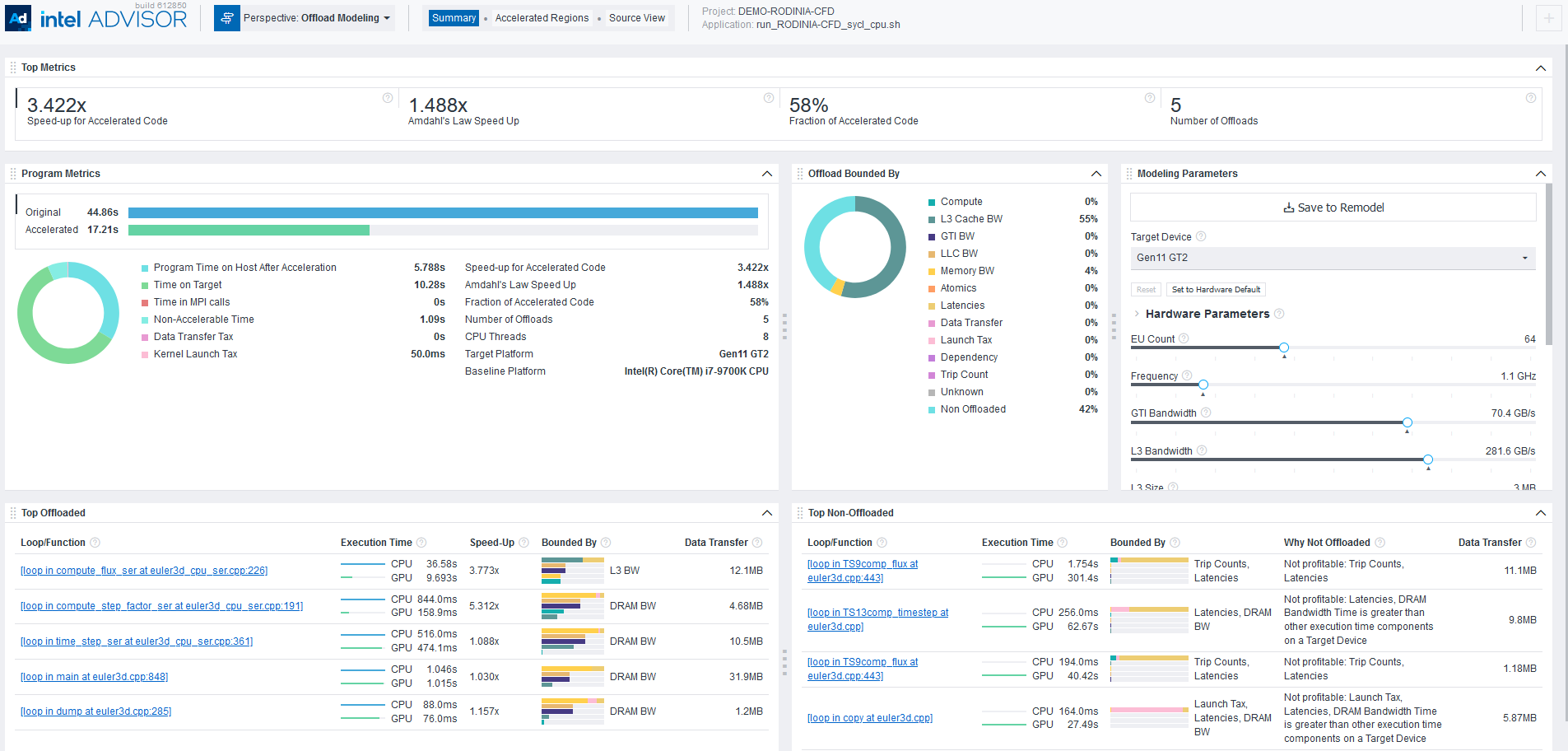
Task: Open loop in compute_flux_ser link
Action: (144, 571)
